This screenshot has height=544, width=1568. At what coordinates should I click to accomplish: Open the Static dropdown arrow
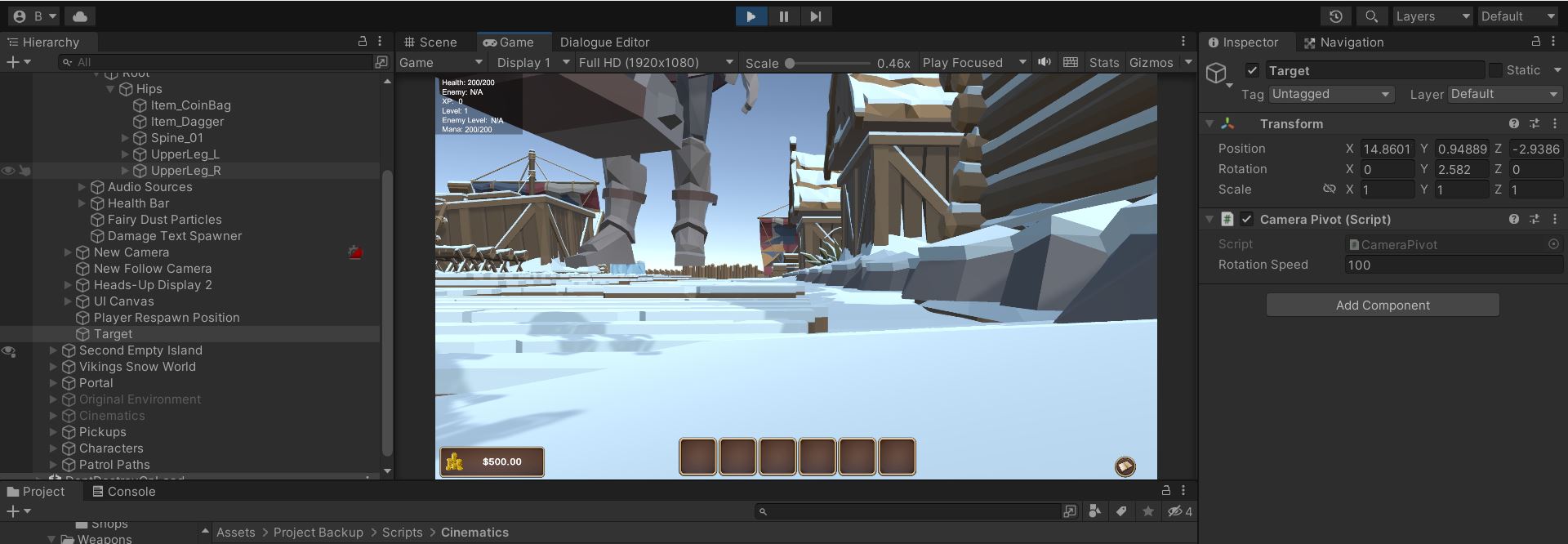pos(1557,70)
